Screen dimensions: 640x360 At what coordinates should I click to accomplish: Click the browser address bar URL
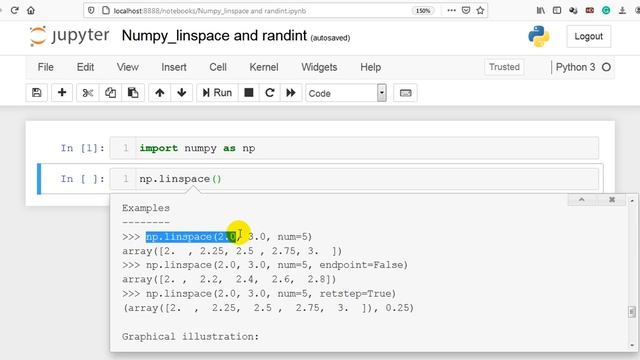(210, 11)
